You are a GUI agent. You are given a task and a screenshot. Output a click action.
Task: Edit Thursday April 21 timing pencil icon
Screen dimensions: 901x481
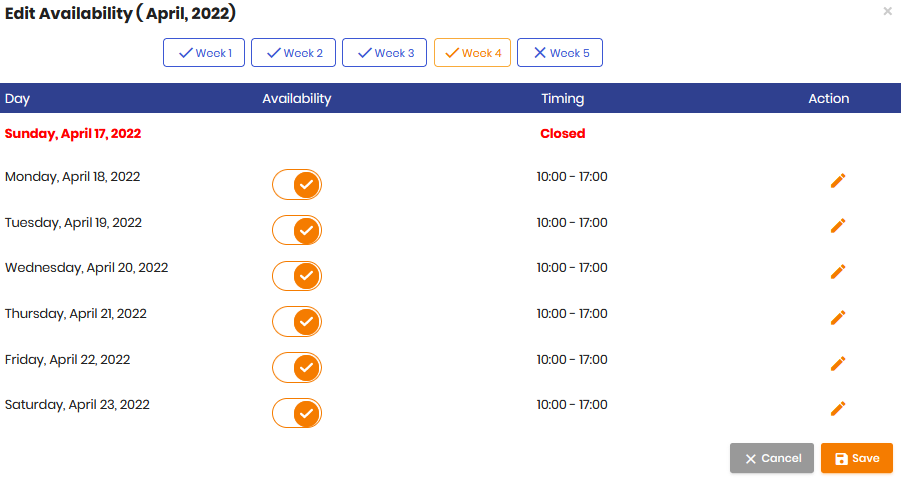coord(838,317)
